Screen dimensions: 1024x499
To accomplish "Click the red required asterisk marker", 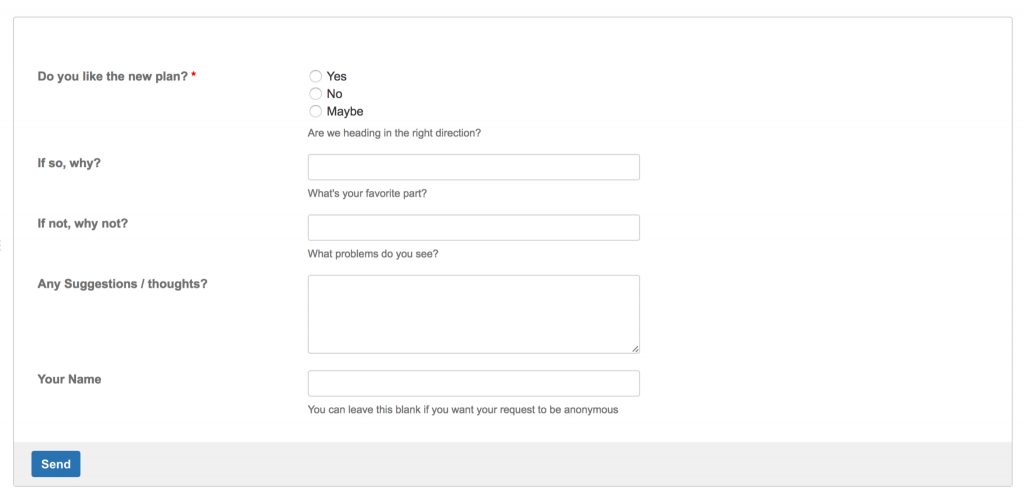I will pos(193,76).
